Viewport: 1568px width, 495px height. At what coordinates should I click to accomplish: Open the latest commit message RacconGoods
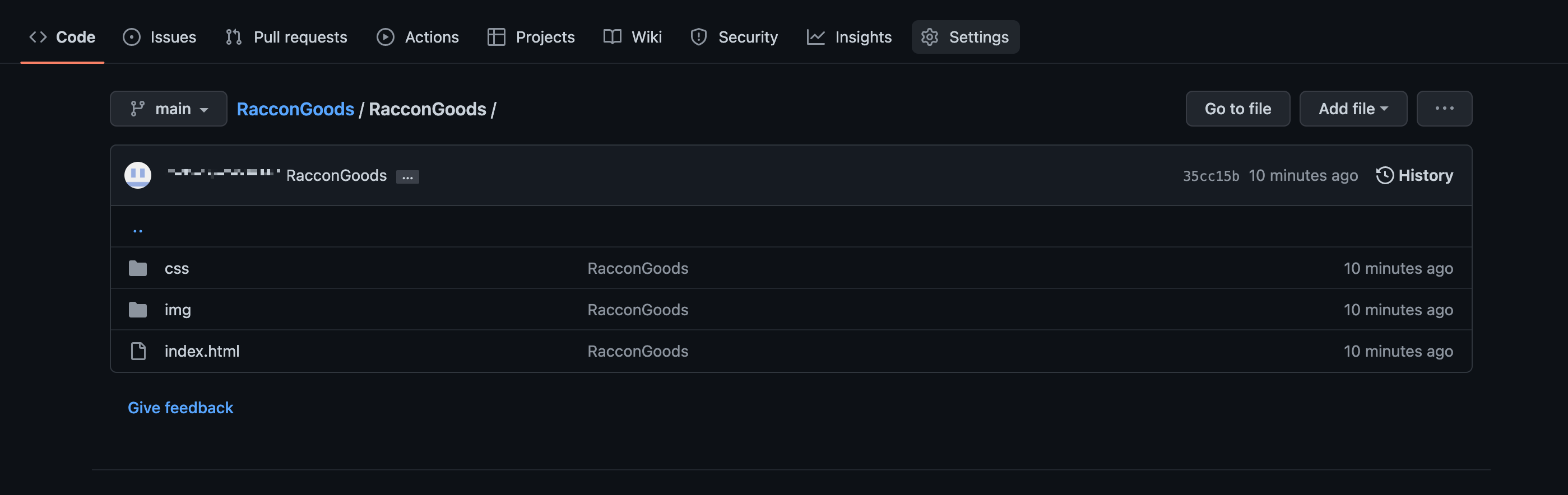pyautogui.click(x=337, y=176)
